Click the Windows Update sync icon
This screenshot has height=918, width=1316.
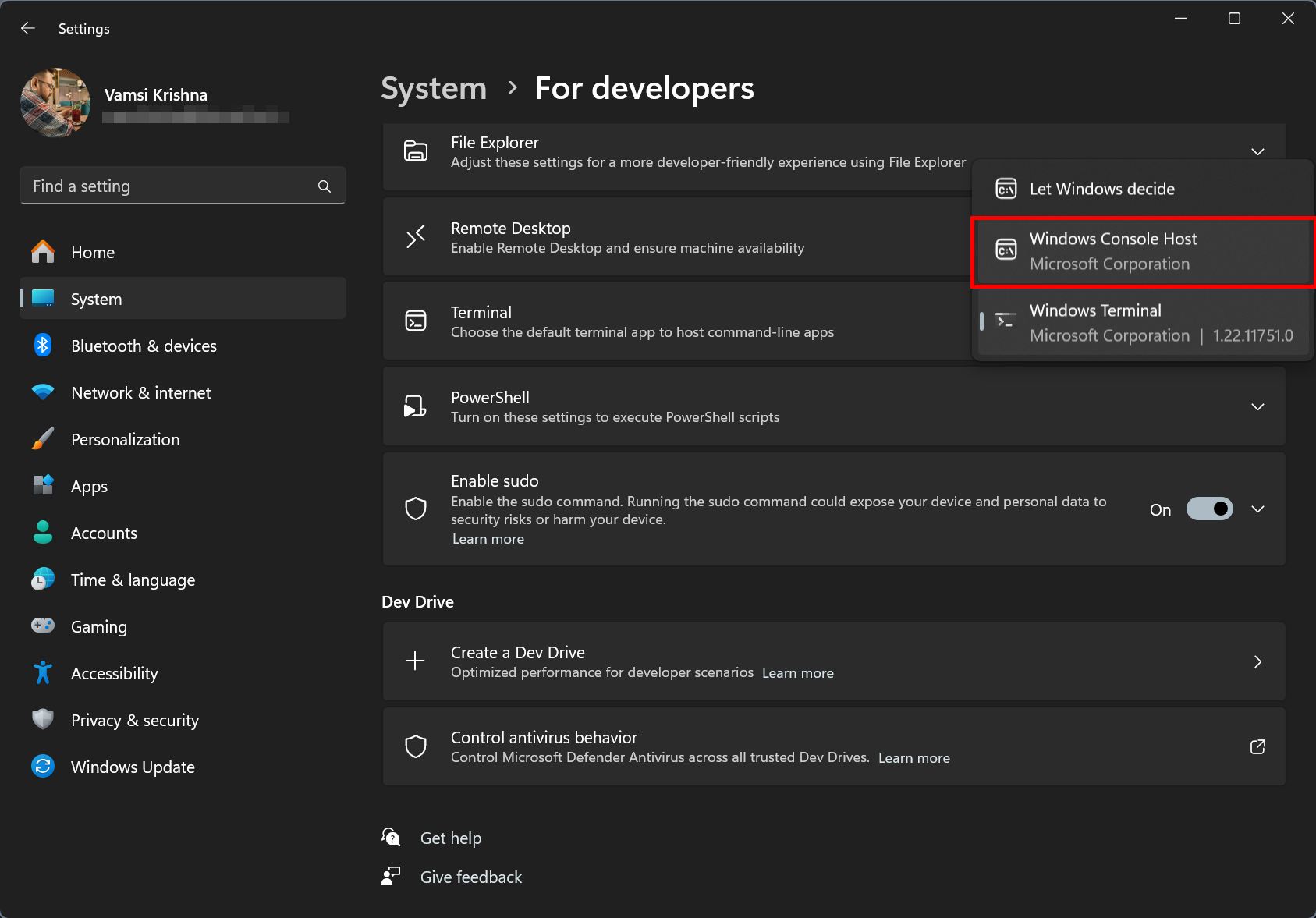point(43,766)
